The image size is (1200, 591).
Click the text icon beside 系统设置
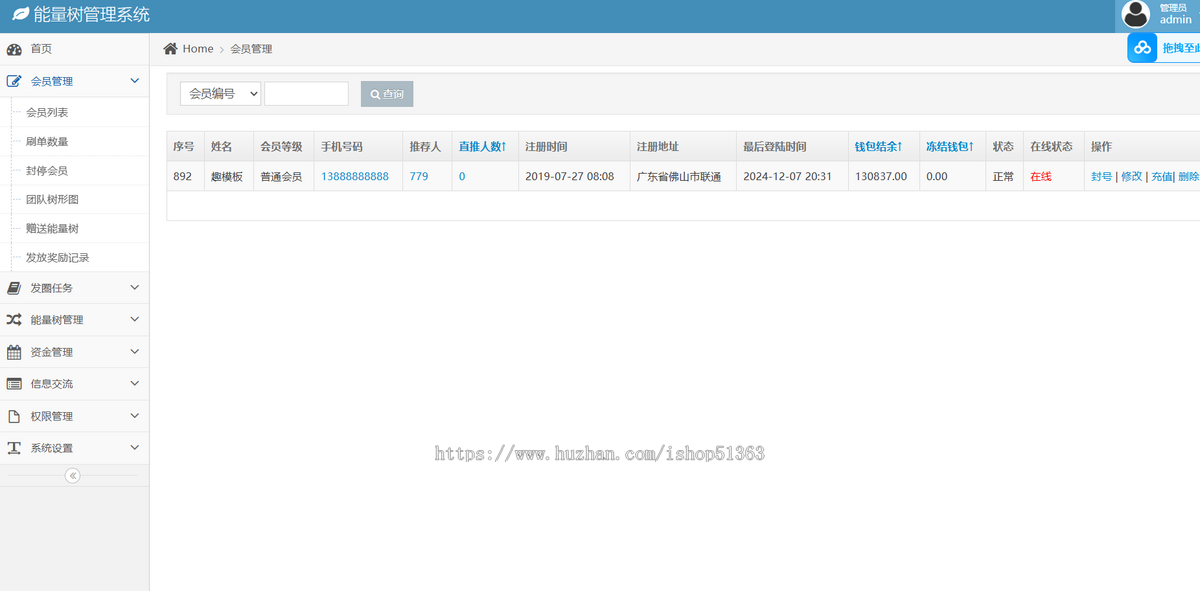click(14, 448)
